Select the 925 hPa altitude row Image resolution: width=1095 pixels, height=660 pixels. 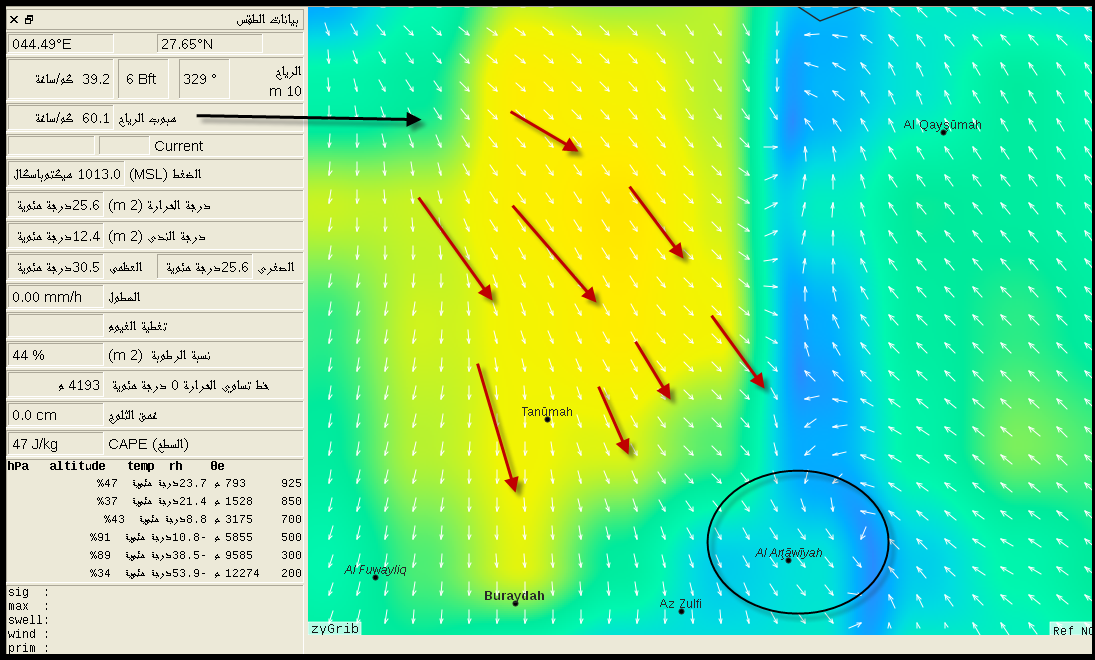click(154, 483)
